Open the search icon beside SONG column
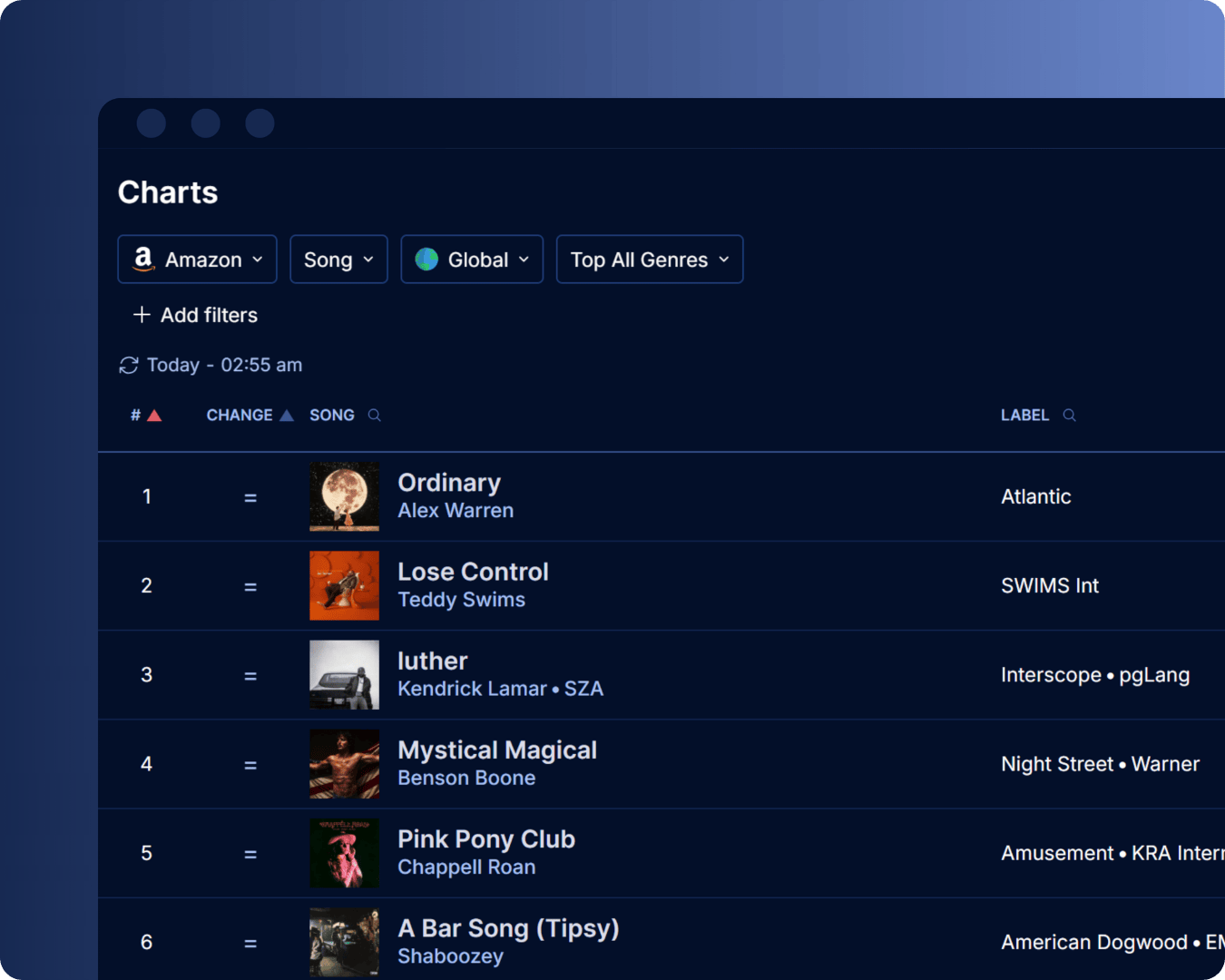Screen dimensions: 1225x980 374,415
